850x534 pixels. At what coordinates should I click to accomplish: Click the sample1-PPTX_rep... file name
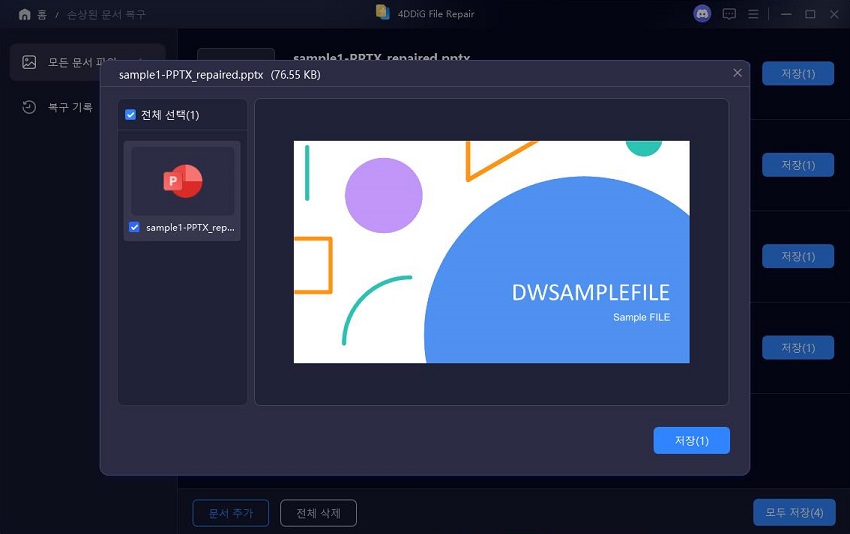point(190,228)
